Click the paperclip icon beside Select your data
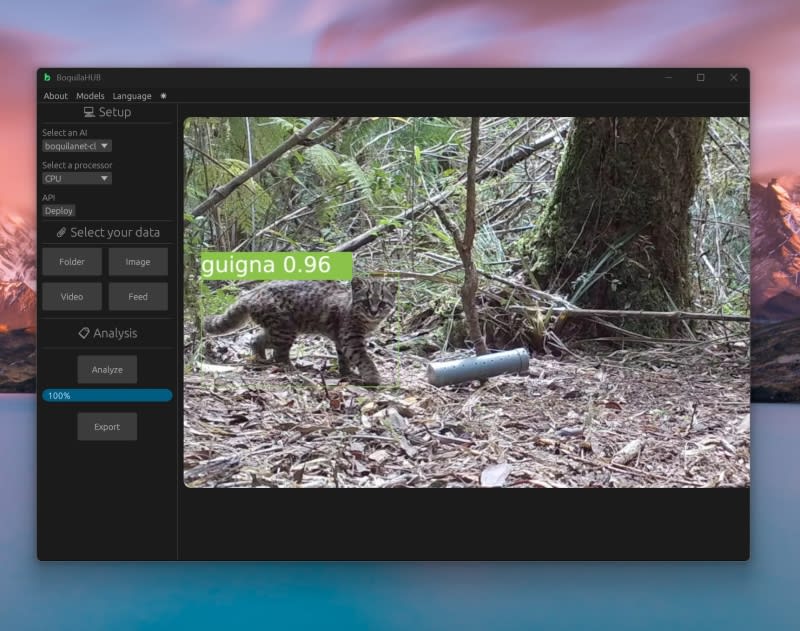 point(61,232)
